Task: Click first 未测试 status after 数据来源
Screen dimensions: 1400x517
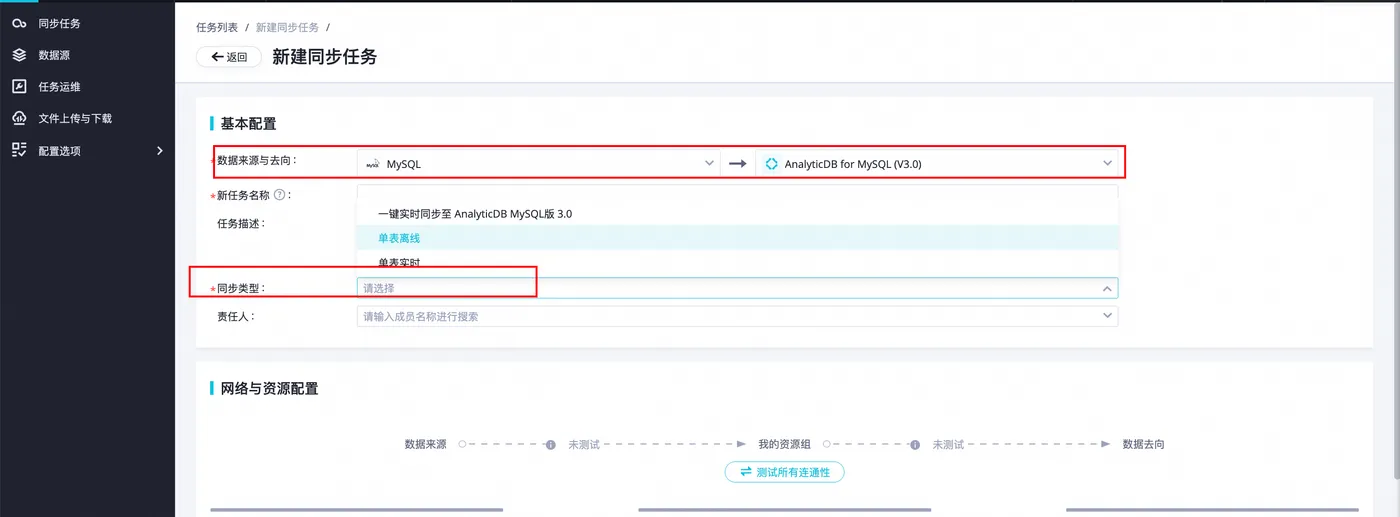Action: (x=584, y=444)
